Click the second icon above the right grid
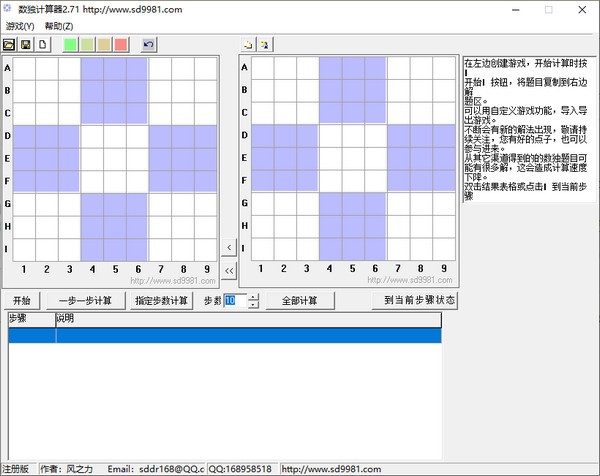 pyautogui.click(x=264, y=45)
